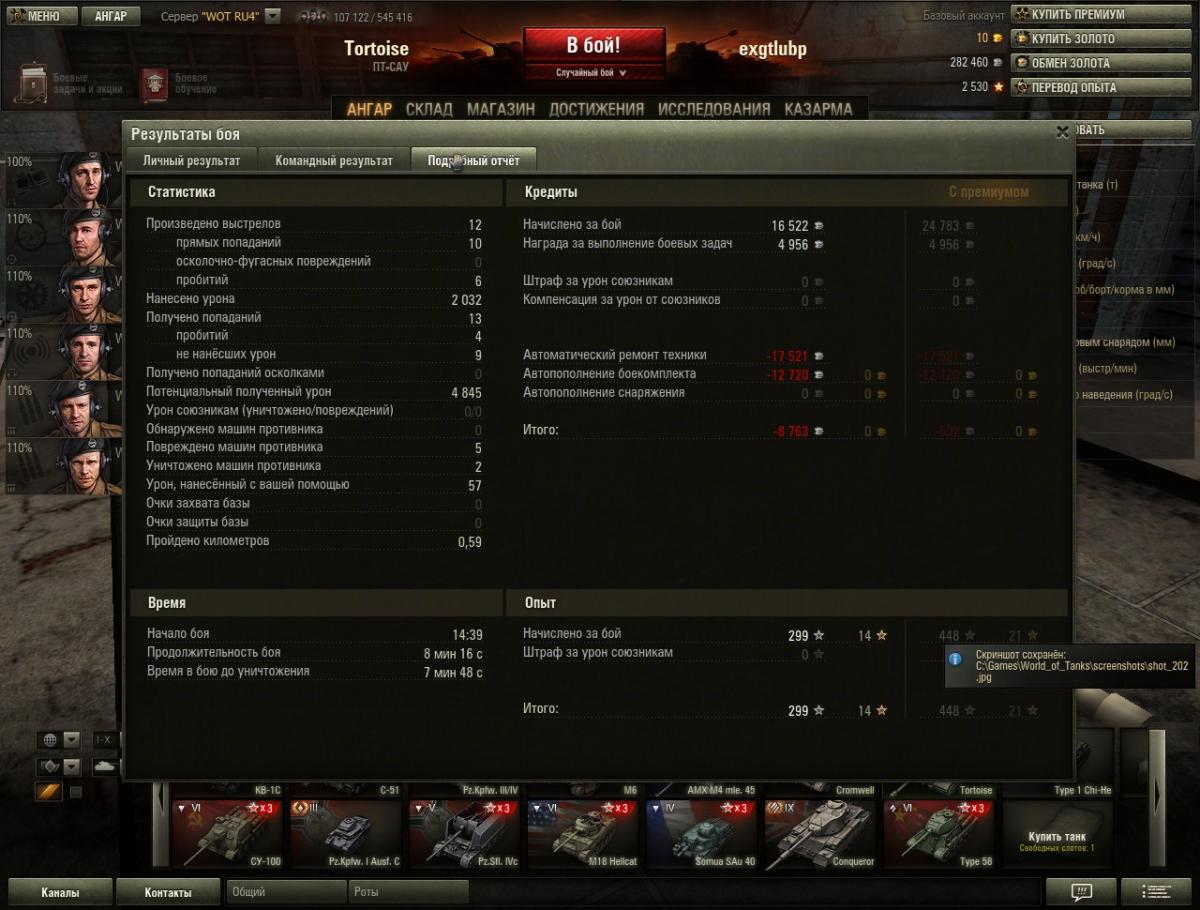Open Каналы chat channels button
1200x910 pixels.
point(60,892)
